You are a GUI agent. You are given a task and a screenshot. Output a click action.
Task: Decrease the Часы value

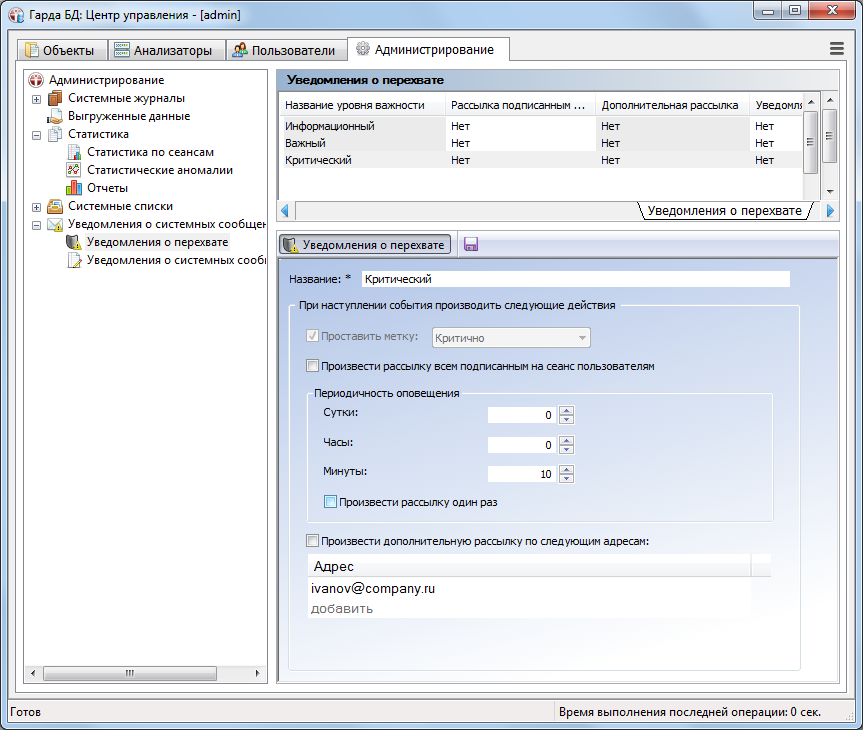pos(566,449)
